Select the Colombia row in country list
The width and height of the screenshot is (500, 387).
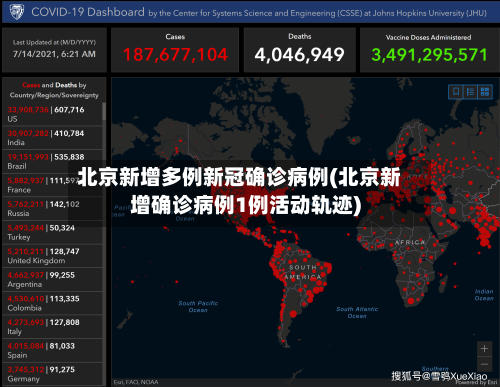click(x=53, y=303)
